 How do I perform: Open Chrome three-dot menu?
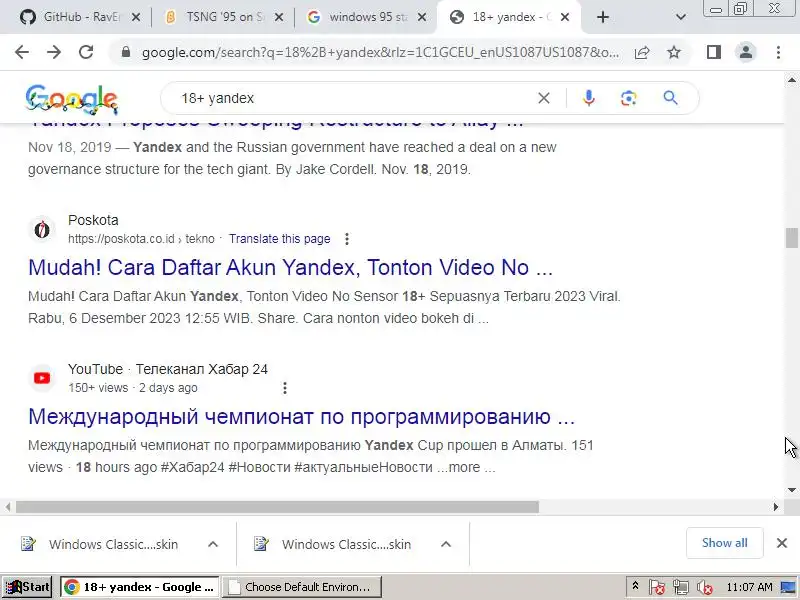(778, 52)
